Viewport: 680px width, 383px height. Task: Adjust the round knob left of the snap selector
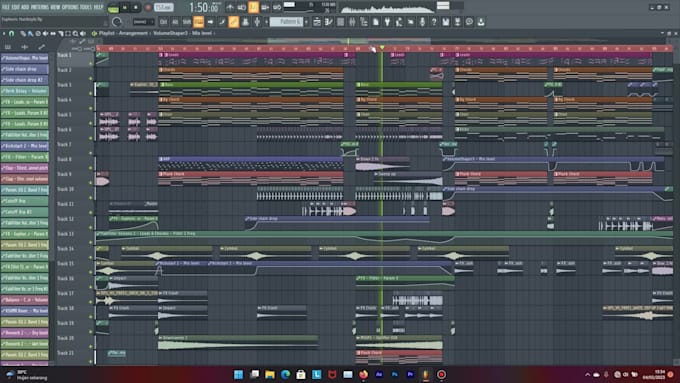pos(117,21)
